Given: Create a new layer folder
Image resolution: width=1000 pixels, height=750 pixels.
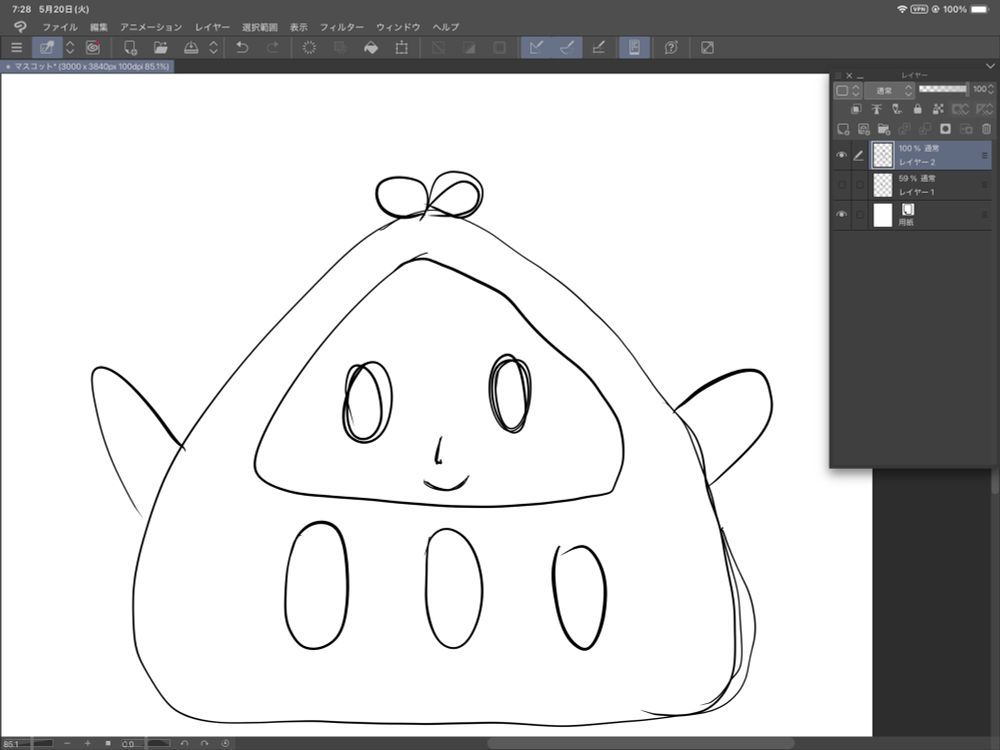Looking at the screenshot, I should (x=884, y=129).
